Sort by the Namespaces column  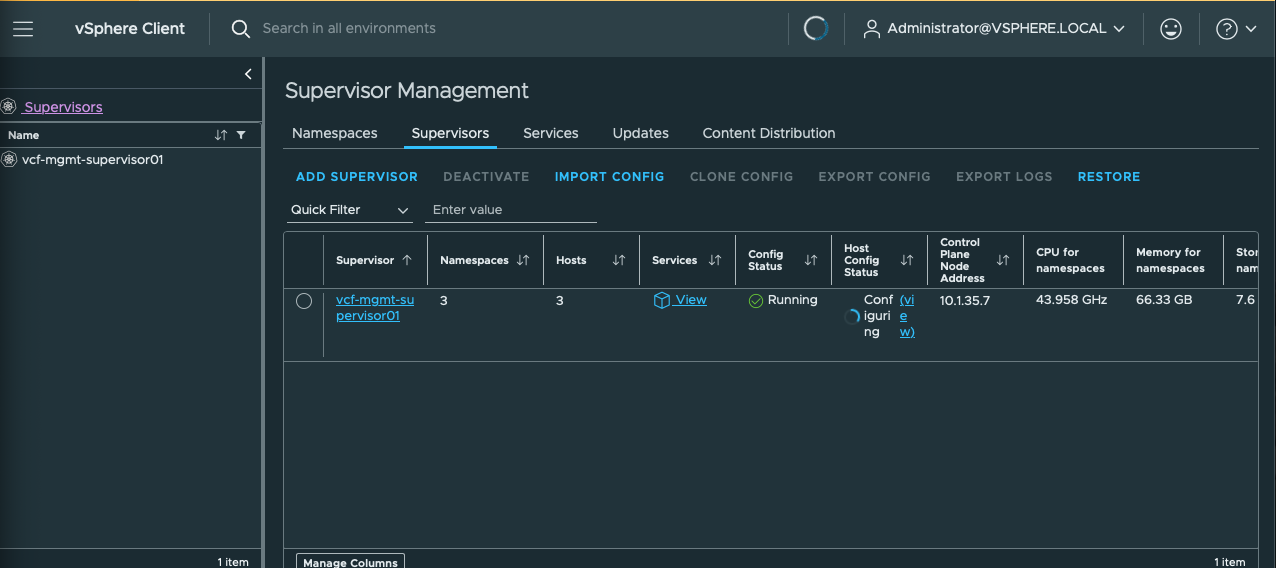pos(523,260)
